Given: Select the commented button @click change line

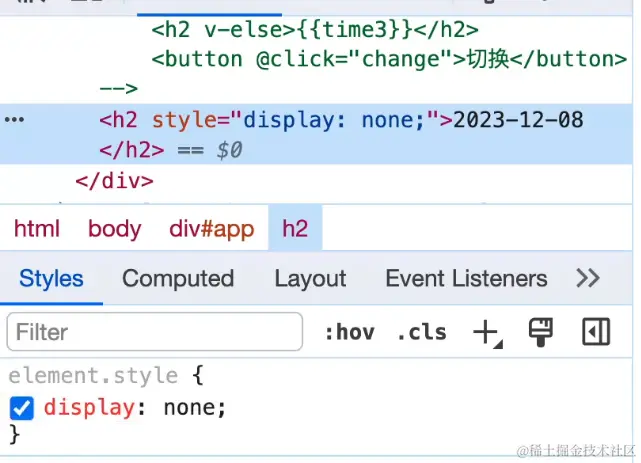Looking at the screenshot, I should [389, 60].
